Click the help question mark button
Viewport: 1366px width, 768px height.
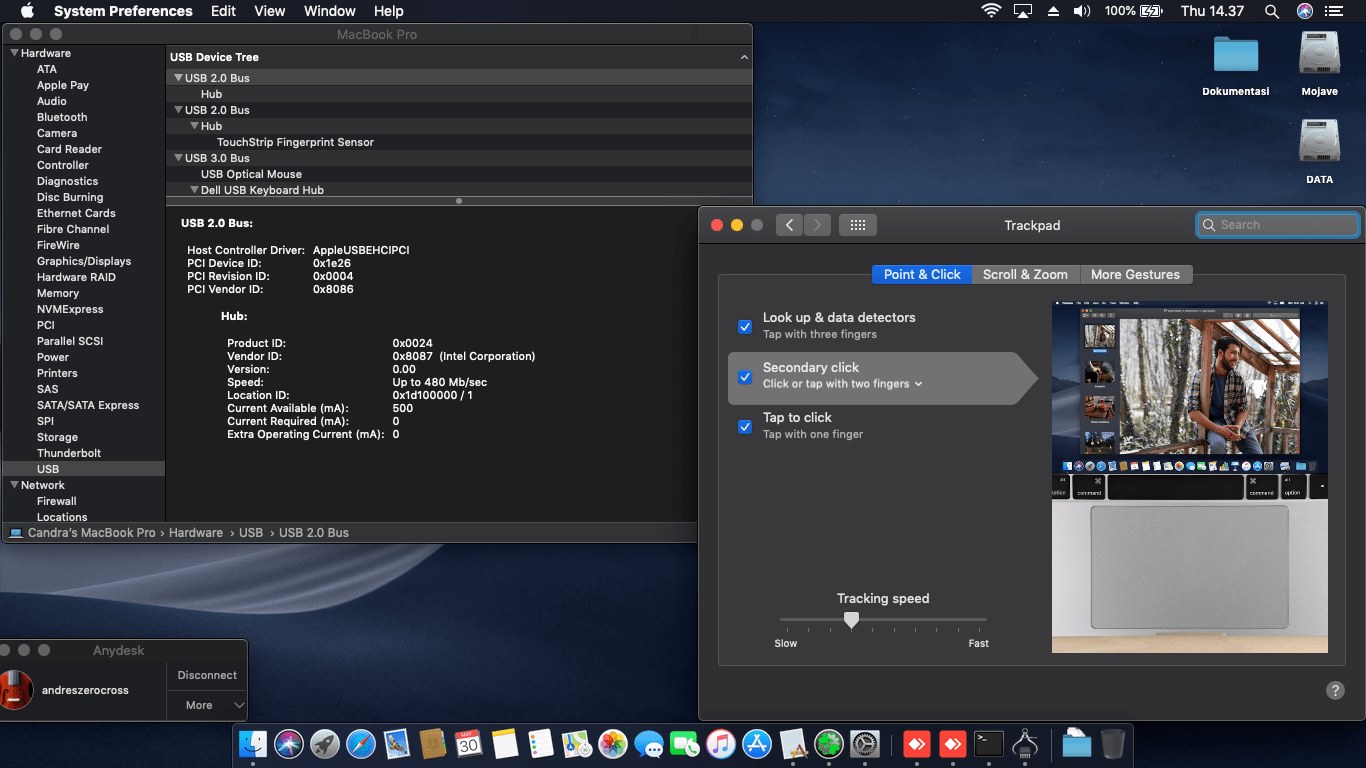1335,690
